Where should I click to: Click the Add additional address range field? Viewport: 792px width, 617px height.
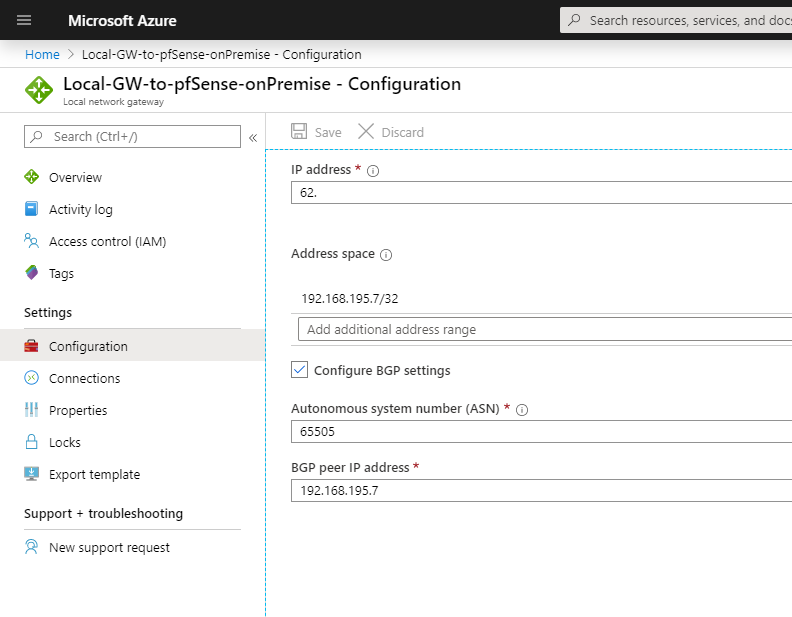pos(545,329)
